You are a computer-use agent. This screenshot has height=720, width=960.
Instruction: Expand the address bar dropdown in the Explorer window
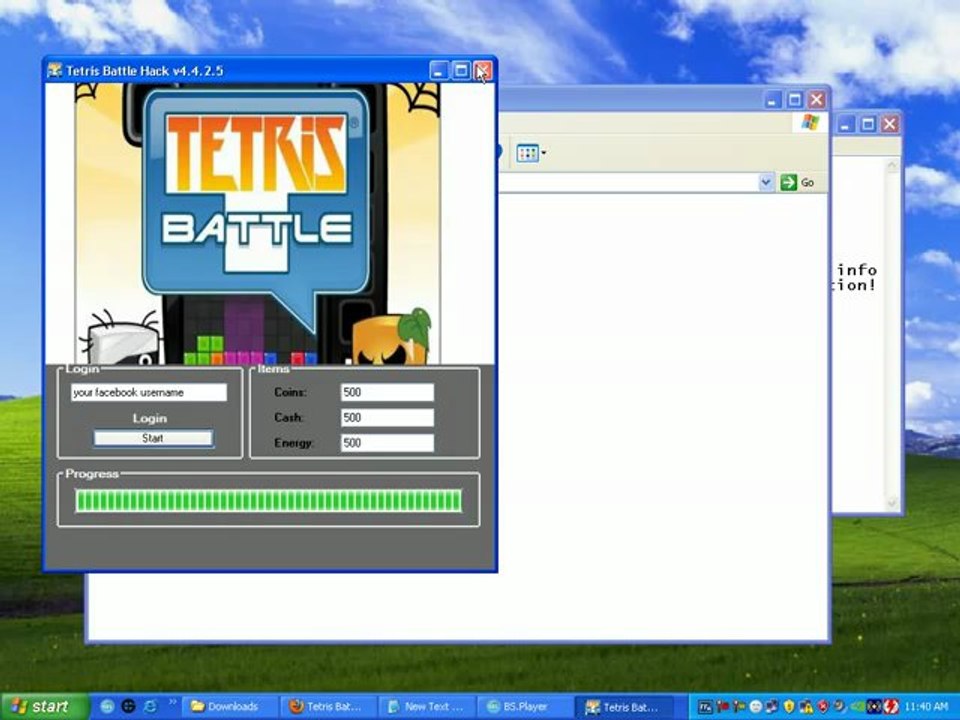(765, 182)
